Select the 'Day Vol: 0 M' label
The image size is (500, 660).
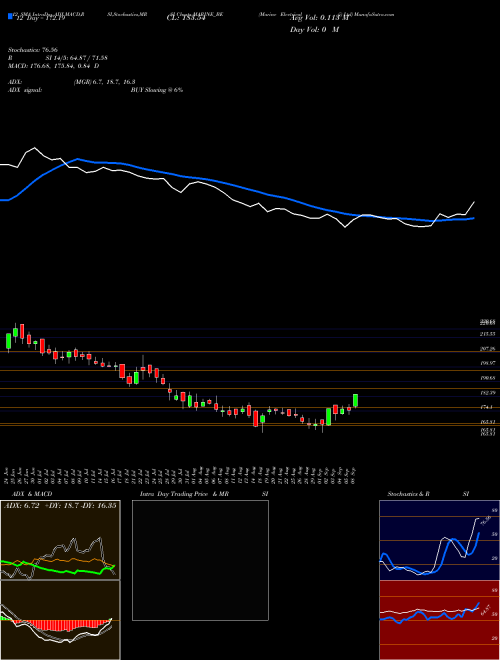pyautogui.click(x=314, y=30)
